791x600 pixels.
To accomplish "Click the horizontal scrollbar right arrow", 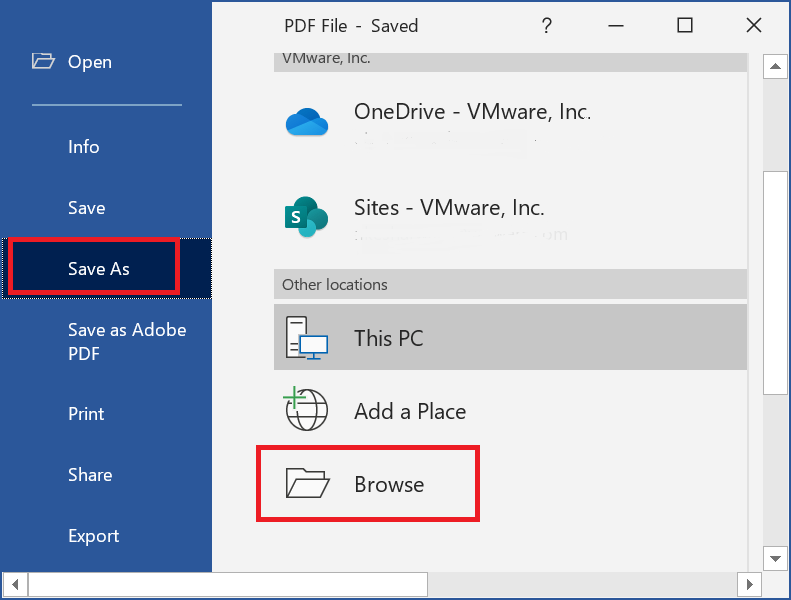I will (x=750, y=584).
